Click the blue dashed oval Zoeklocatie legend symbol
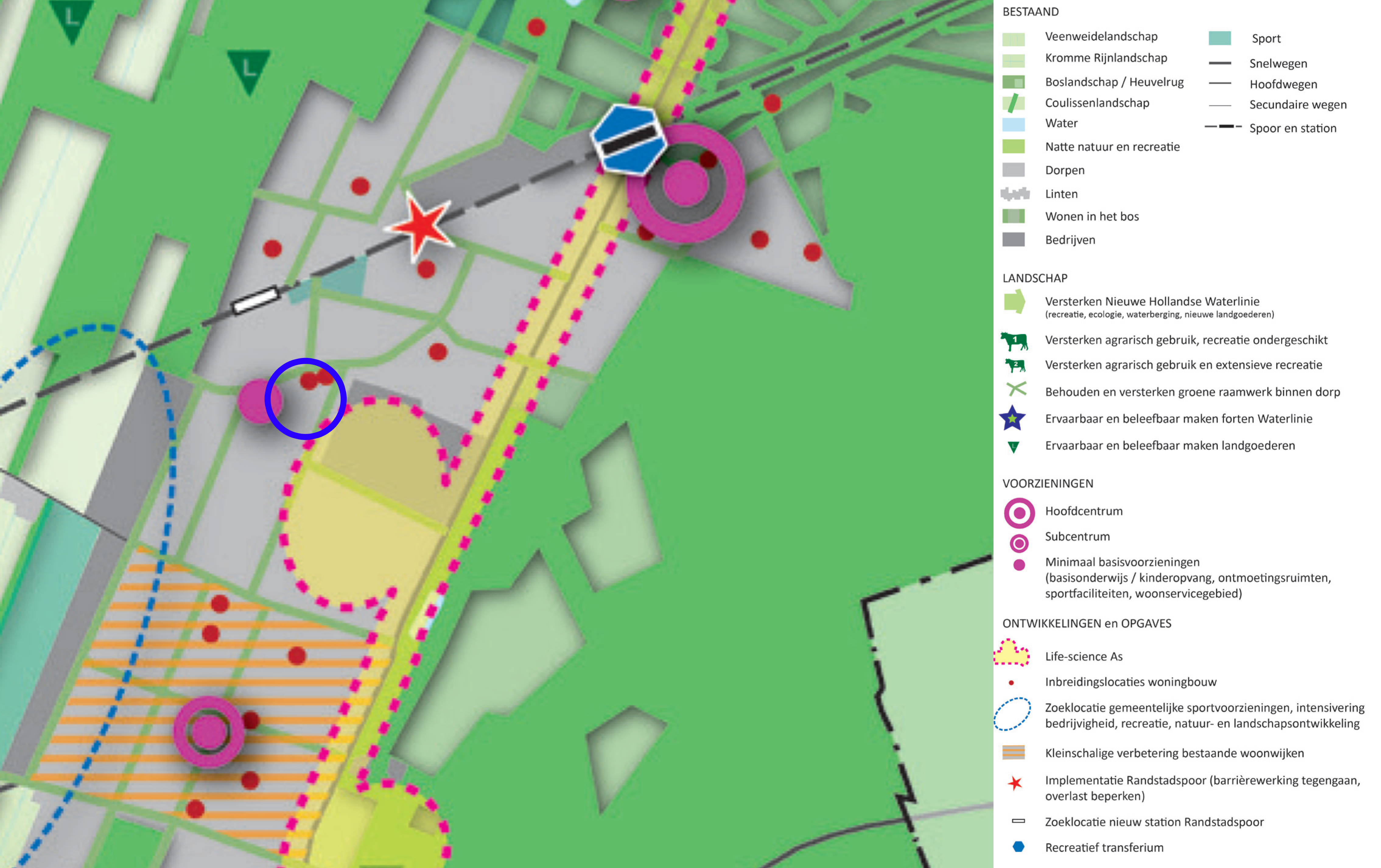1381x868 pixels. (x=1012, y=714)
